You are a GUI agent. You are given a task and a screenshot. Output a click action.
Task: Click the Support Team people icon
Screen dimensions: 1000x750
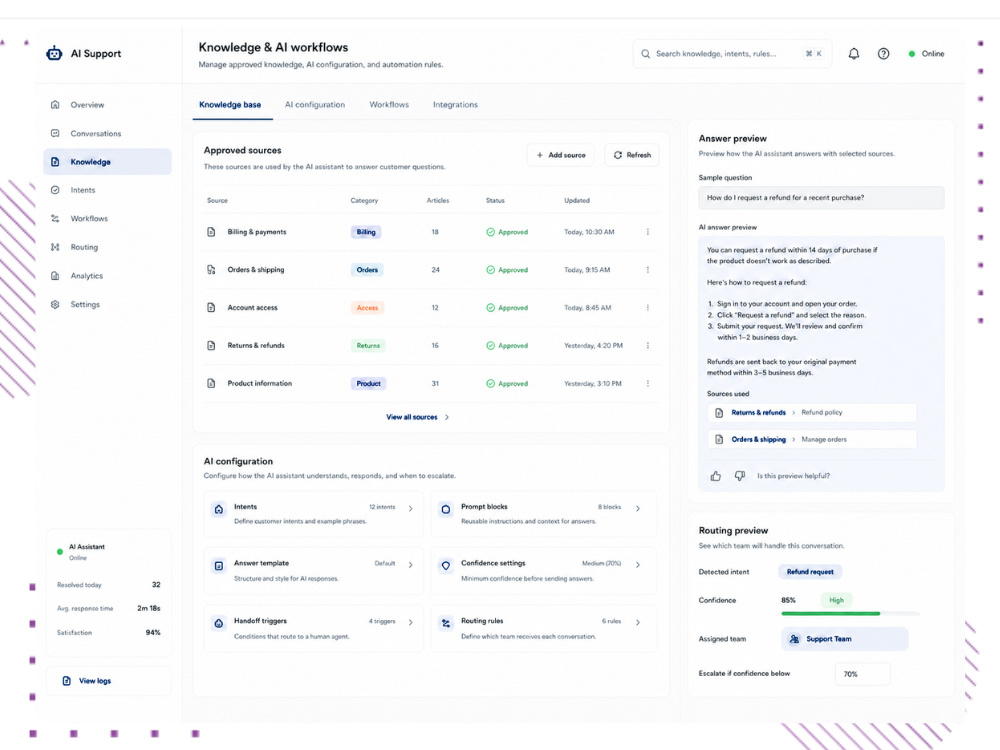pos(794,639)
